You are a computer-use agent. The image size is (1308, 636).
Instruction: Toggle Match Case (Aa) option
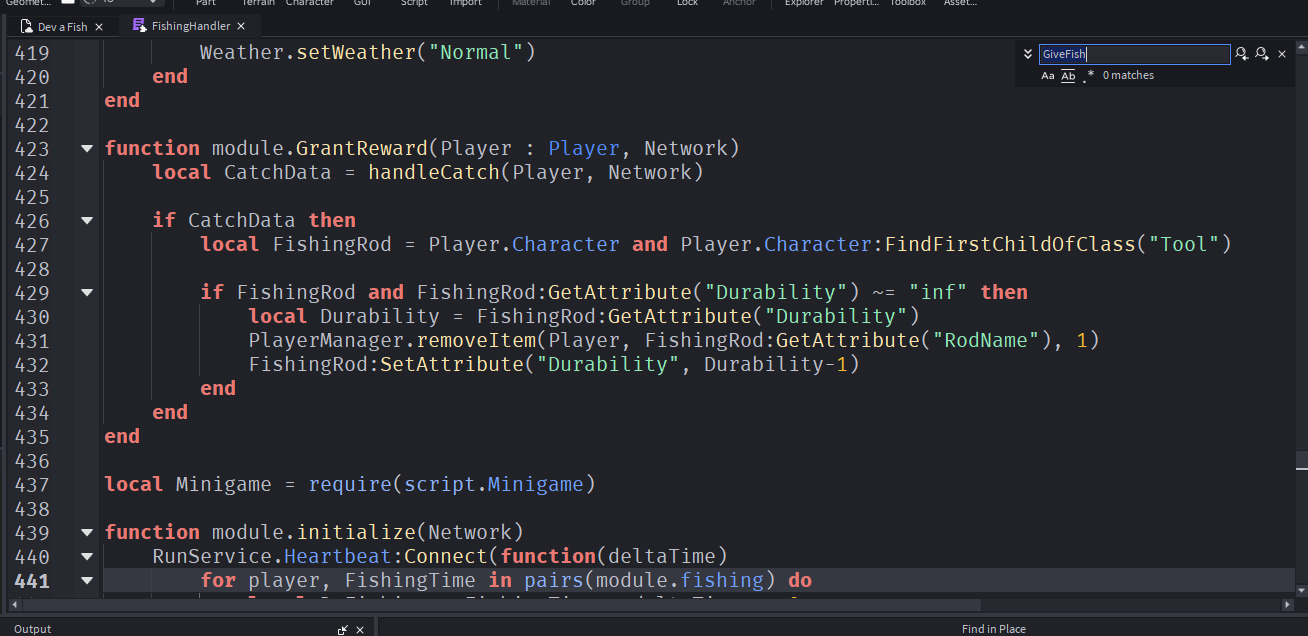[1048, 75]
